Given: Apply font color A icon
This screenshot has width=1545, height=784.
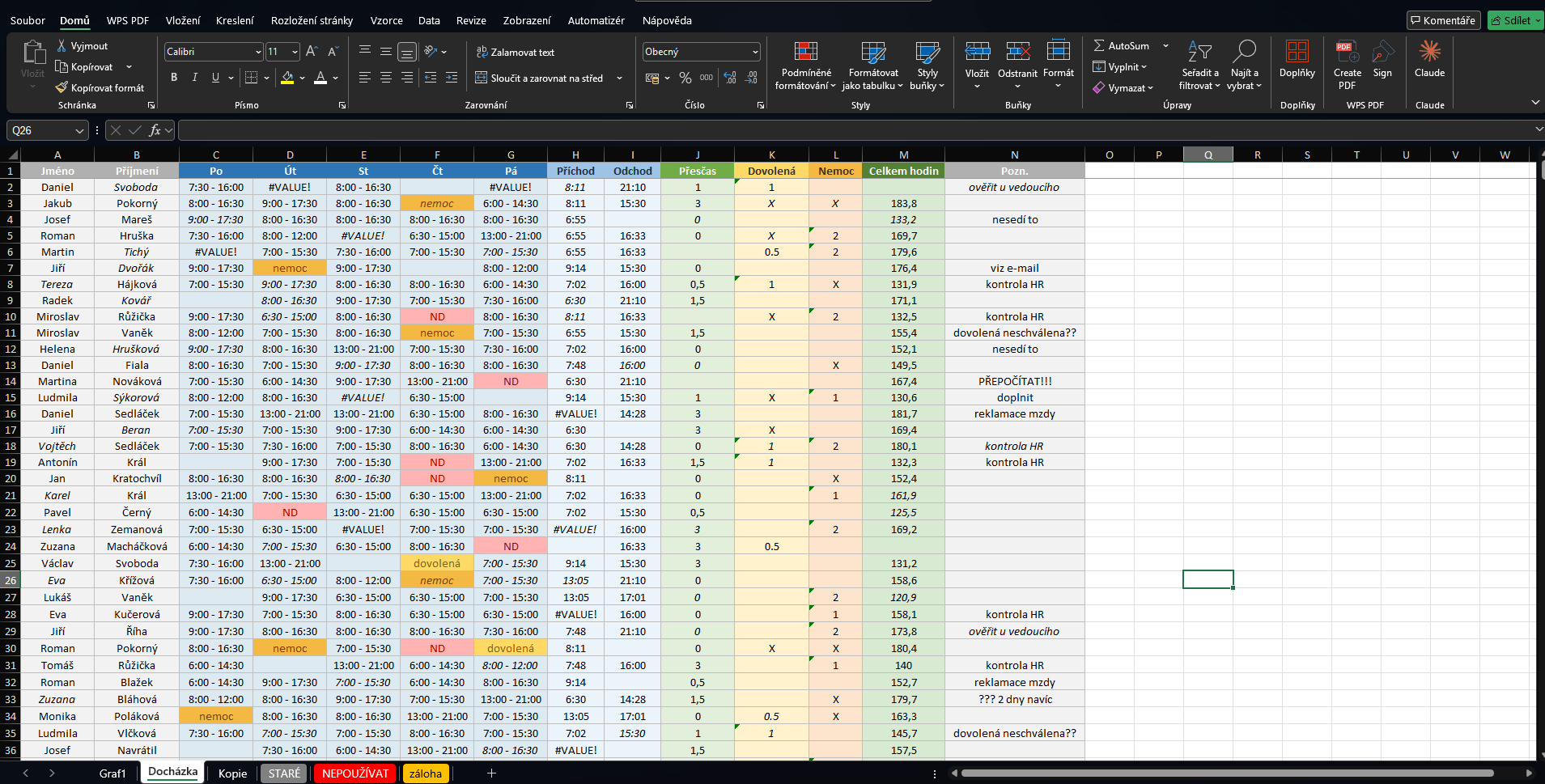Looking at the screenshot, I should point(320,78).
